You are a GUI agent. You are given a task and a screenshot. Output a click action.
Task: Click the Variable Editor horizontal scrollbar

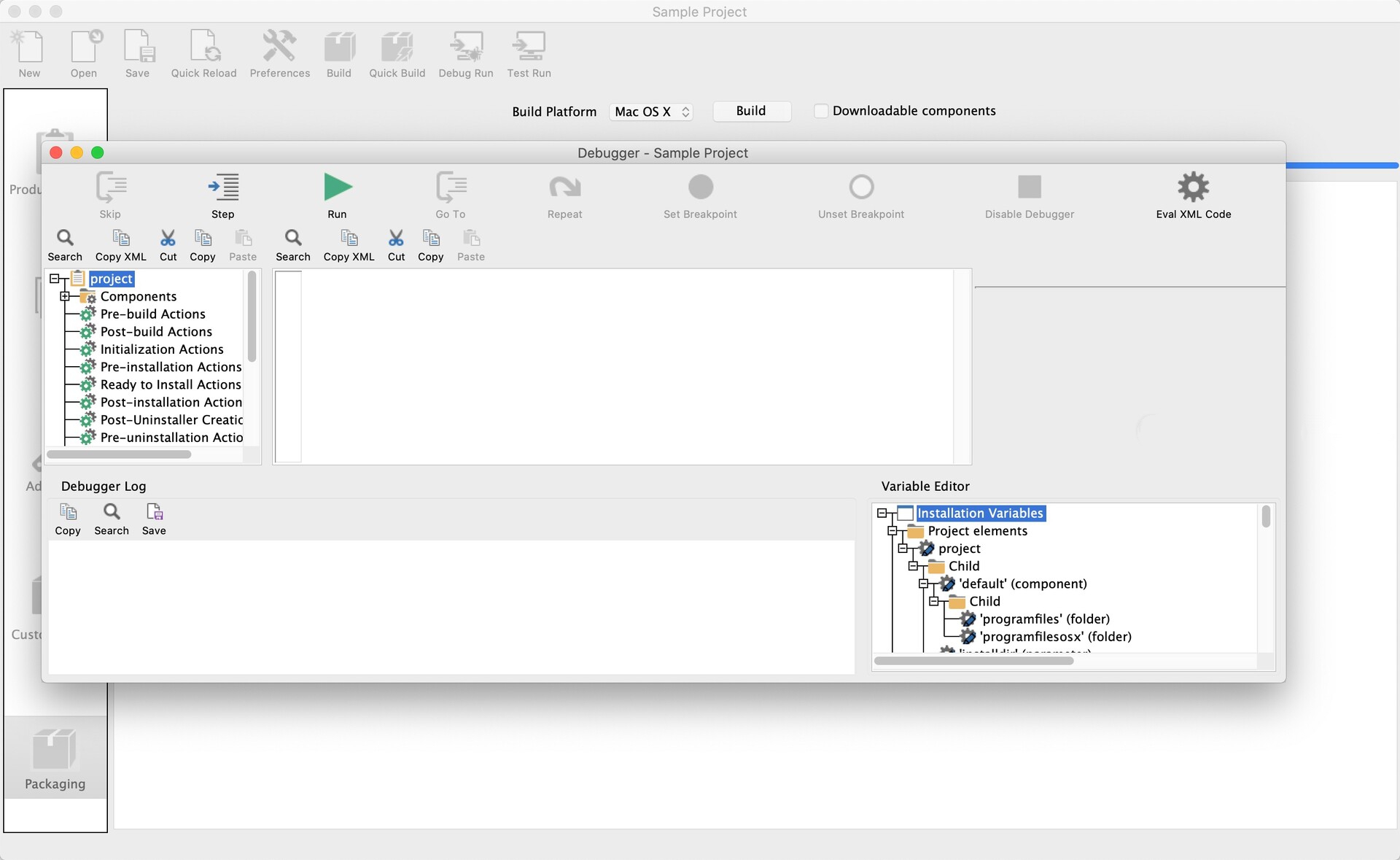tap(974, 661)
